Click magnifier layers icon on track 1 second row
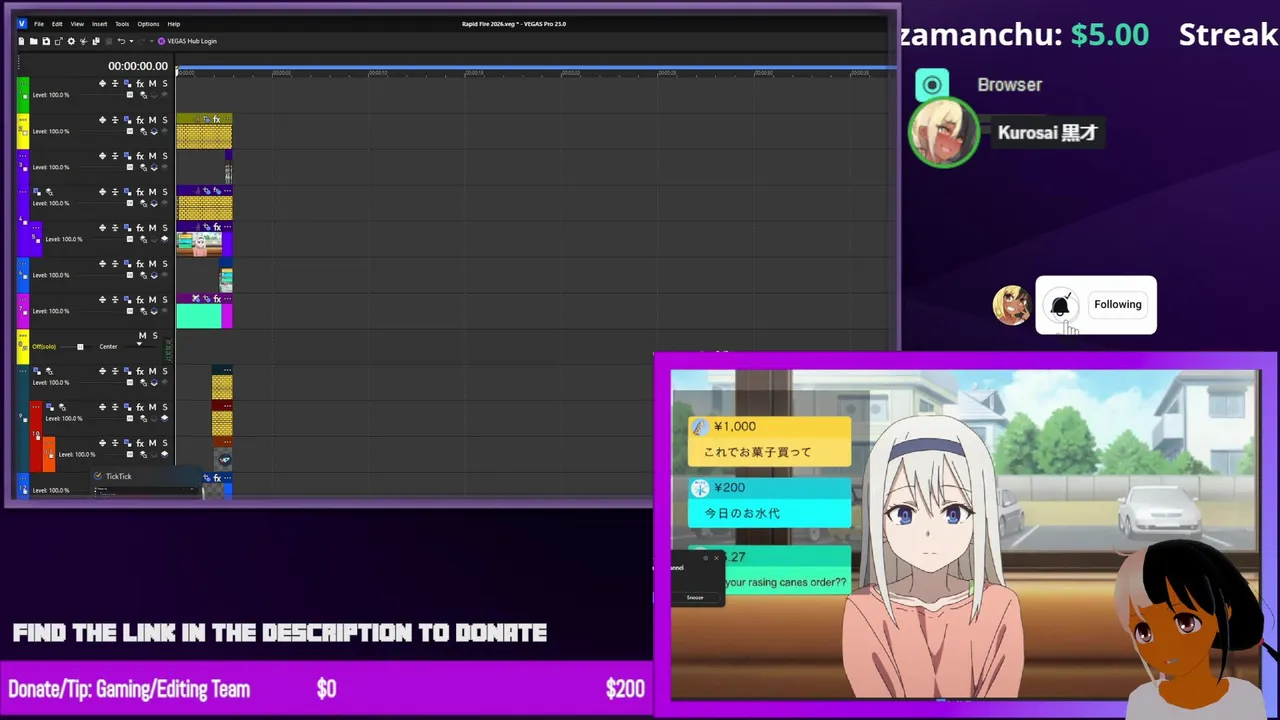 click(143, 95)
